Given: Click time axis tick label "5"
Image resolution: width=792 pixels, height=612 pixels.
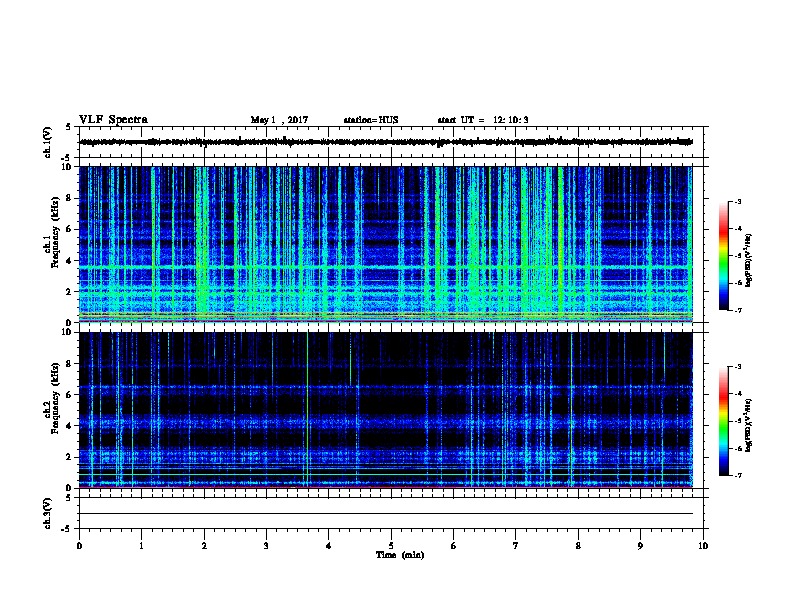Looking at the screenshot, I should click(391, 546).
